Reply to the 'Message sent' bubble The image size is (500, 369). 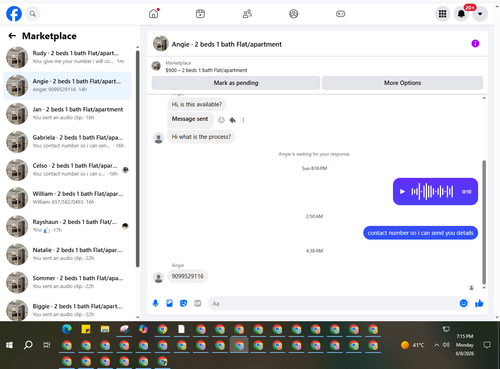[x=233, y=120]
